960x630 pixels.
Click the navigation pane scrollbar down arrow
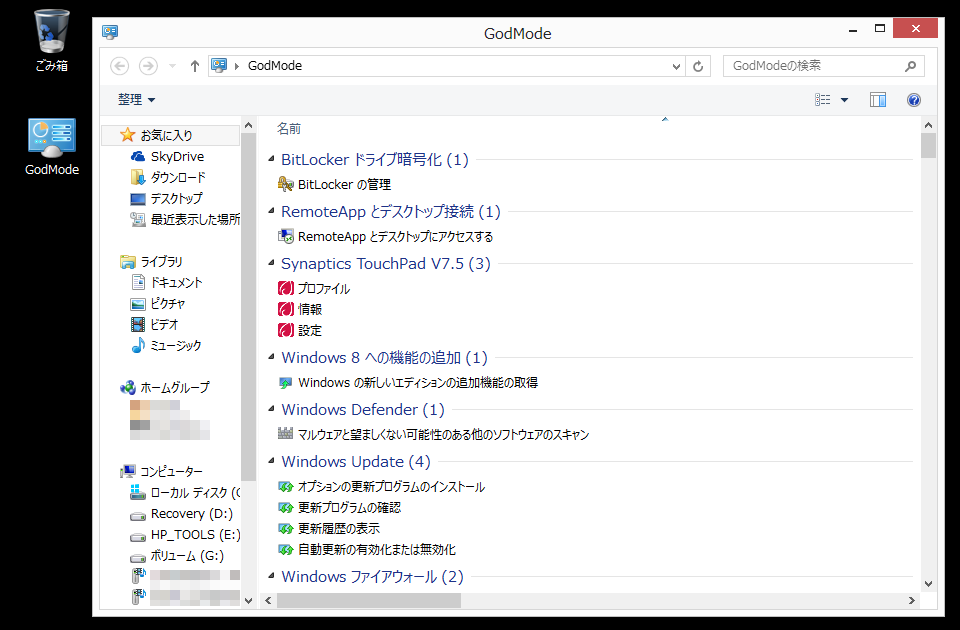tap(249, 601)
